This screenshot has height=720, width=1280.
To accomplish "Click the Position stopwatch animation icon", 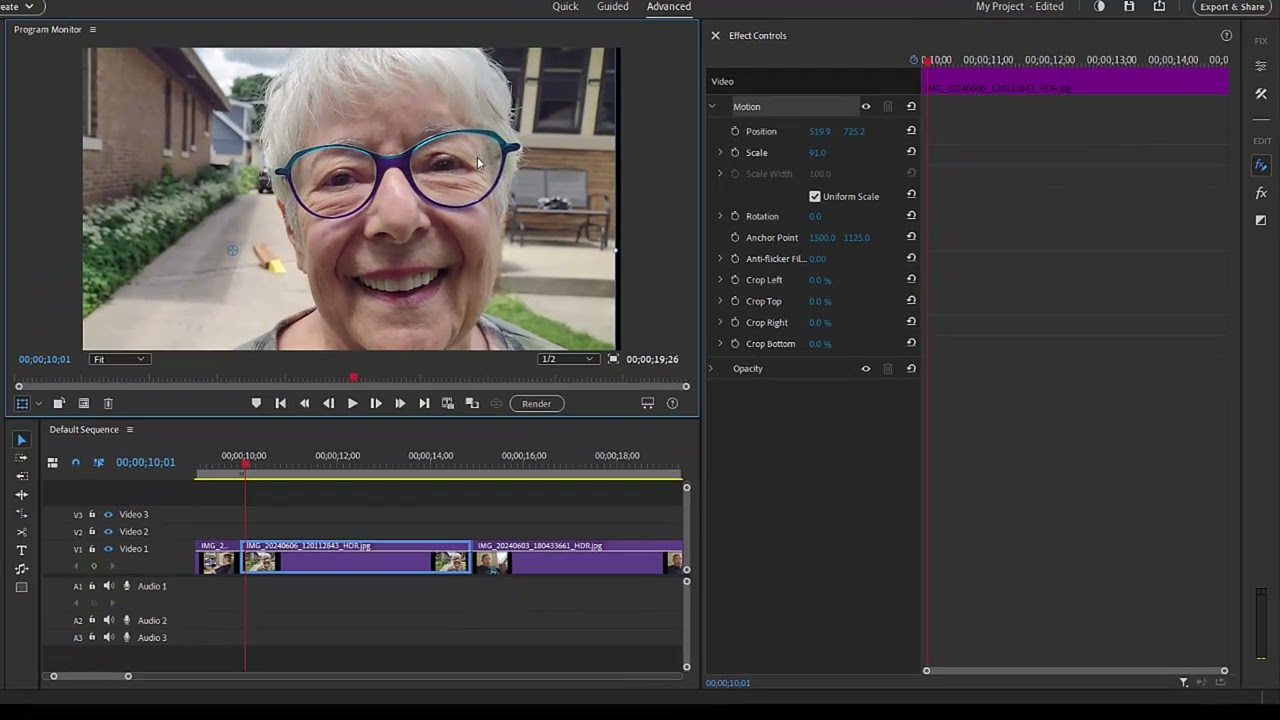I will pyautogui.click(x=735, y=131).
